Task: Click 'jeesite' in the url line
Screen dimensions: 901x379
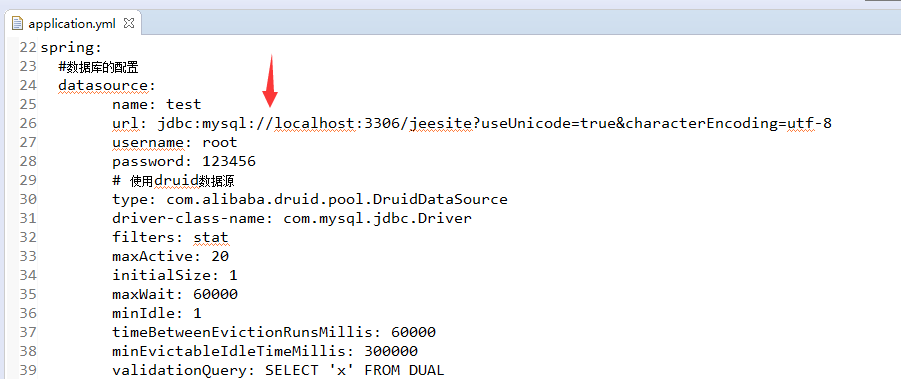Action: tap(441, 123)
